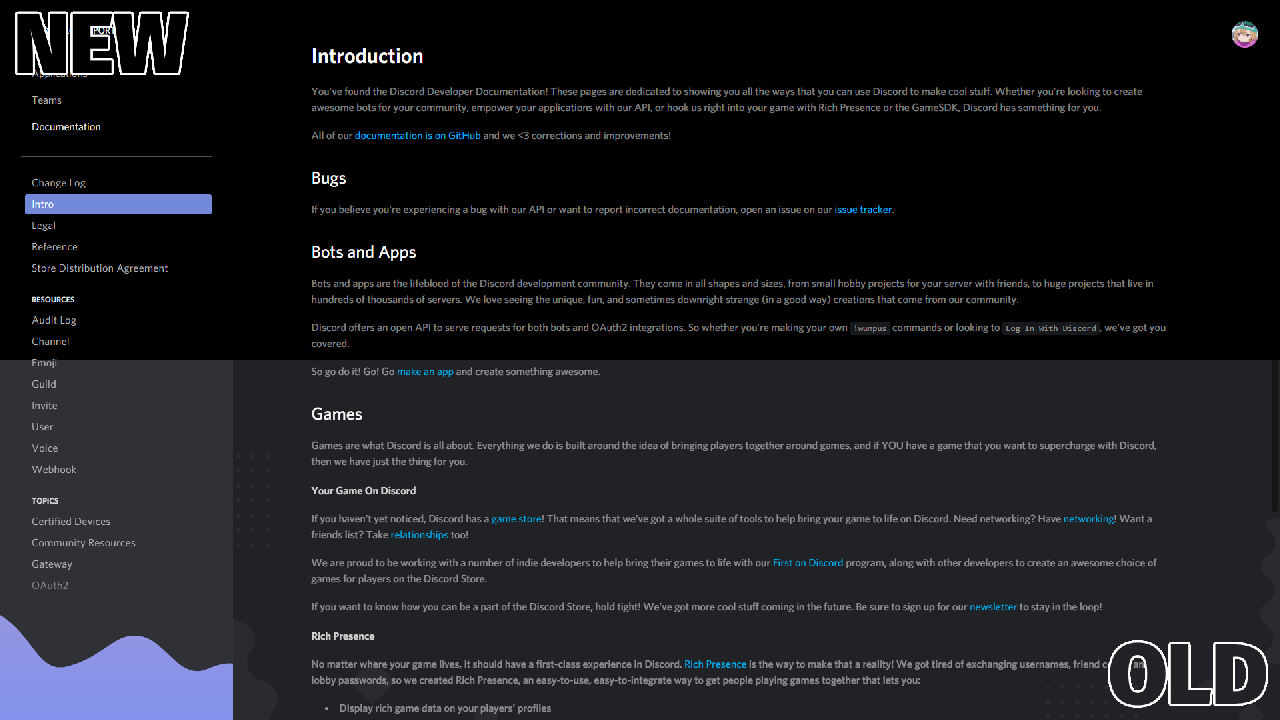This screenshot has height=720, width=1280.
Task: Click 'Your Game On Discord' subheading
Action: (364, 491)
